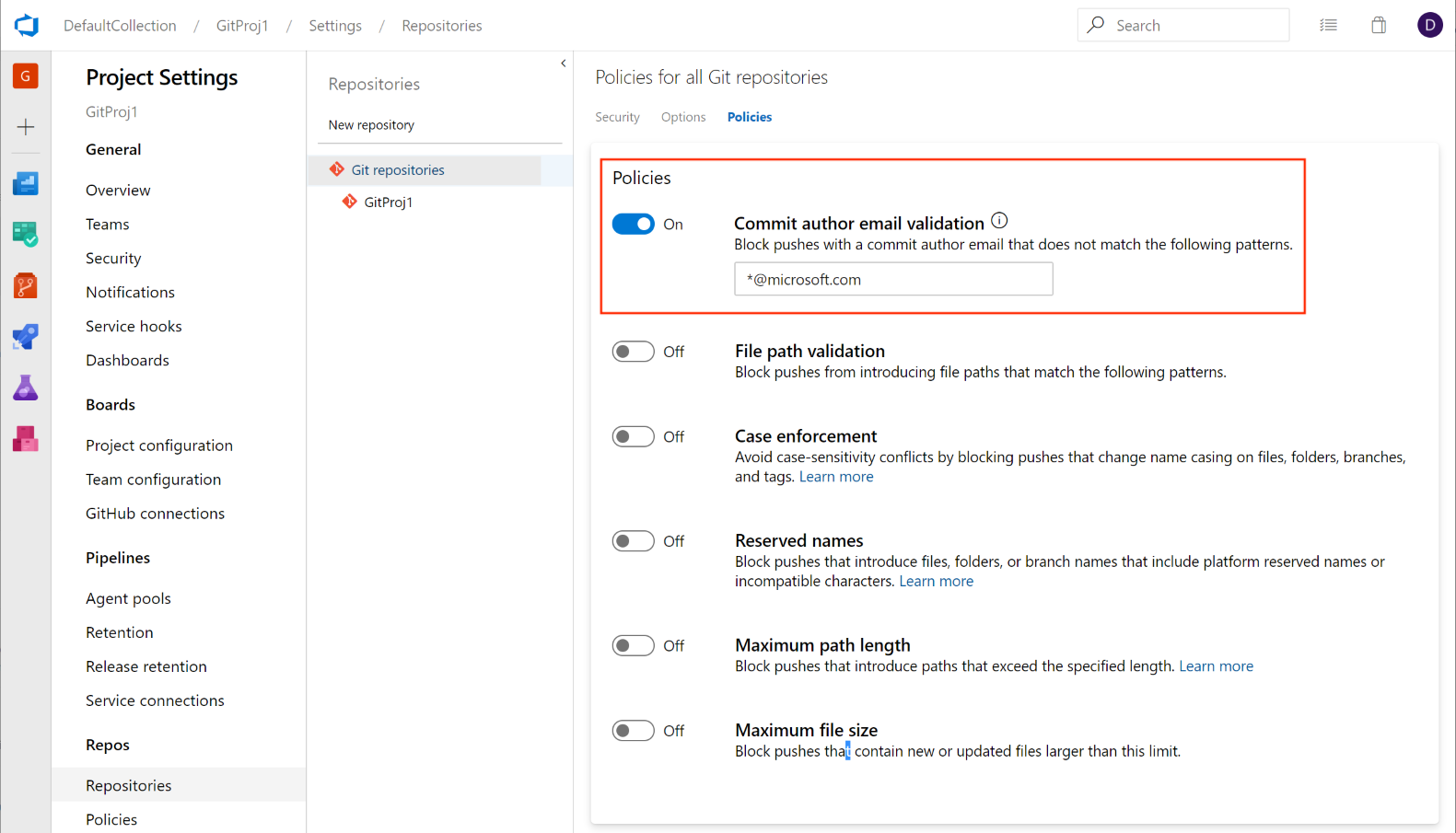1456x833 pixels.
Task: Turn on Maximum file size toggle
Action: click(633, 731)
